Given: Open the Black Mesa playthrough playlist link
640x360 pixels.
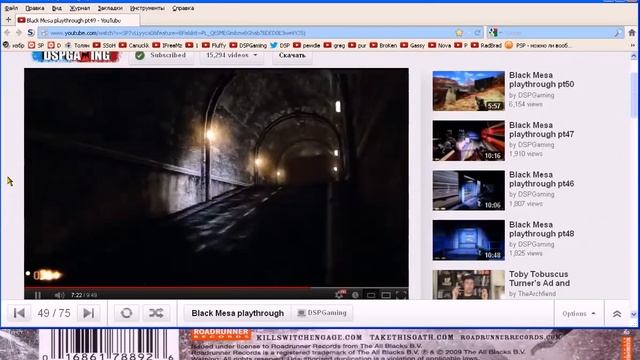Looking at the screenshot, I should pyautogui.click(x=238, y=313).
